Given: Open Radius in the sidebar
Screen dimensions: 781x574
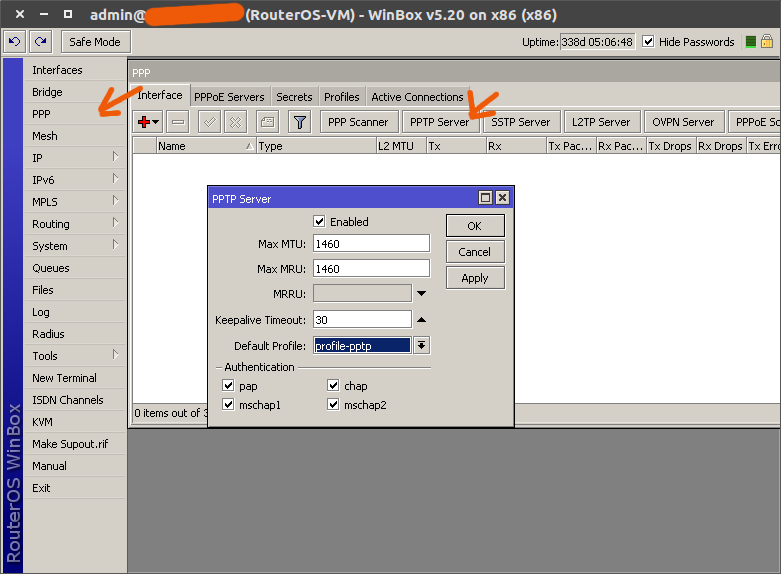Looking at the screenshot, I should [x=75, y=334].
